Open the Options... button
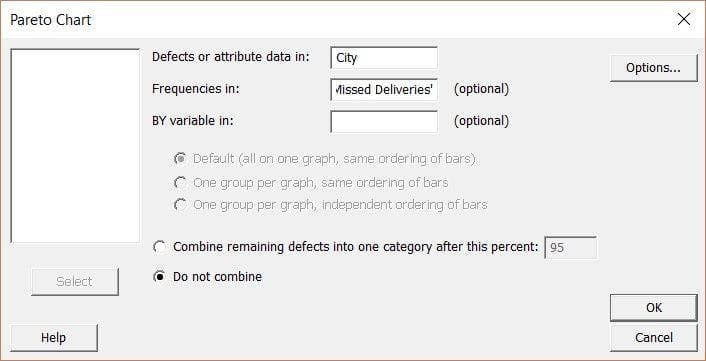This screenshot has width=706, height=361. click(653, 68)
